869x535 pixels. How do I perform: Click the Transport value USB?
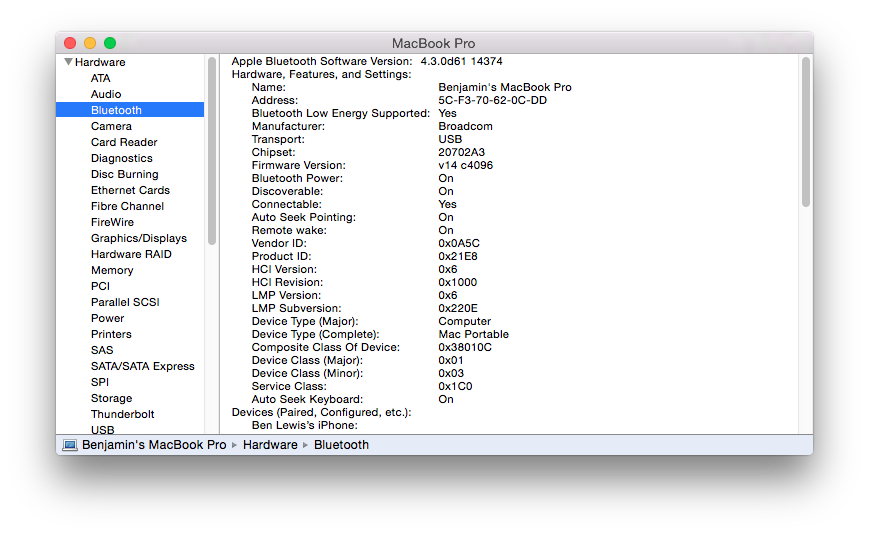450,139
